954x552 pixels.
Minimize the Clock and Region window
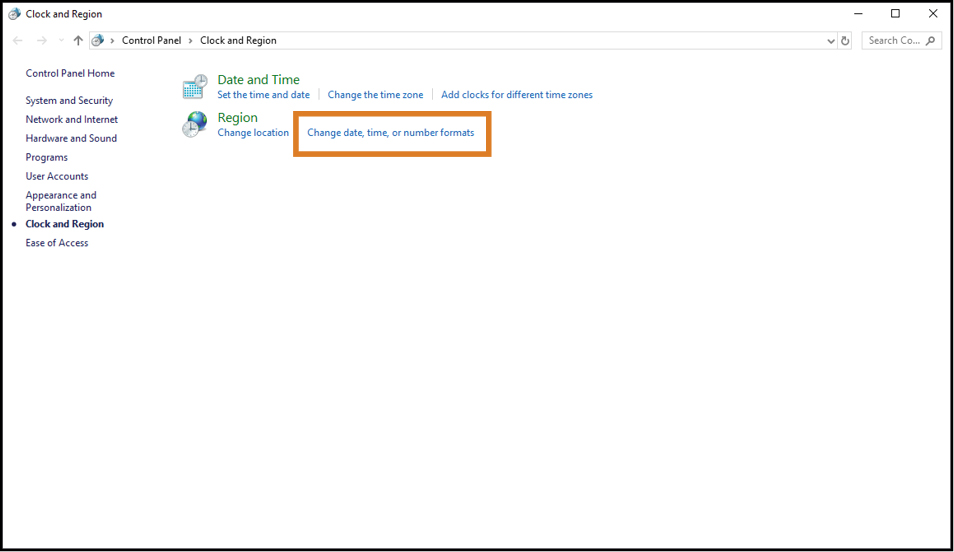pyautogui.click(x=858, y=13)
